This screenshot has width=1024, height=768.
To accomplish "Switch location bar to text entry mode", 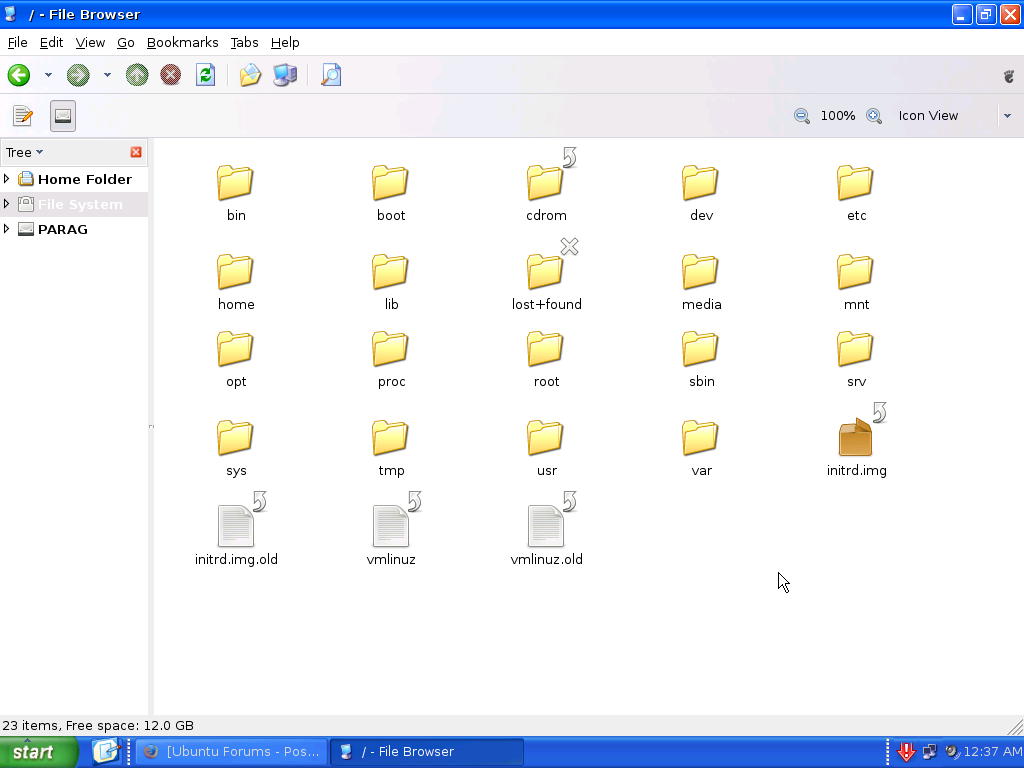I will point(22,115).
